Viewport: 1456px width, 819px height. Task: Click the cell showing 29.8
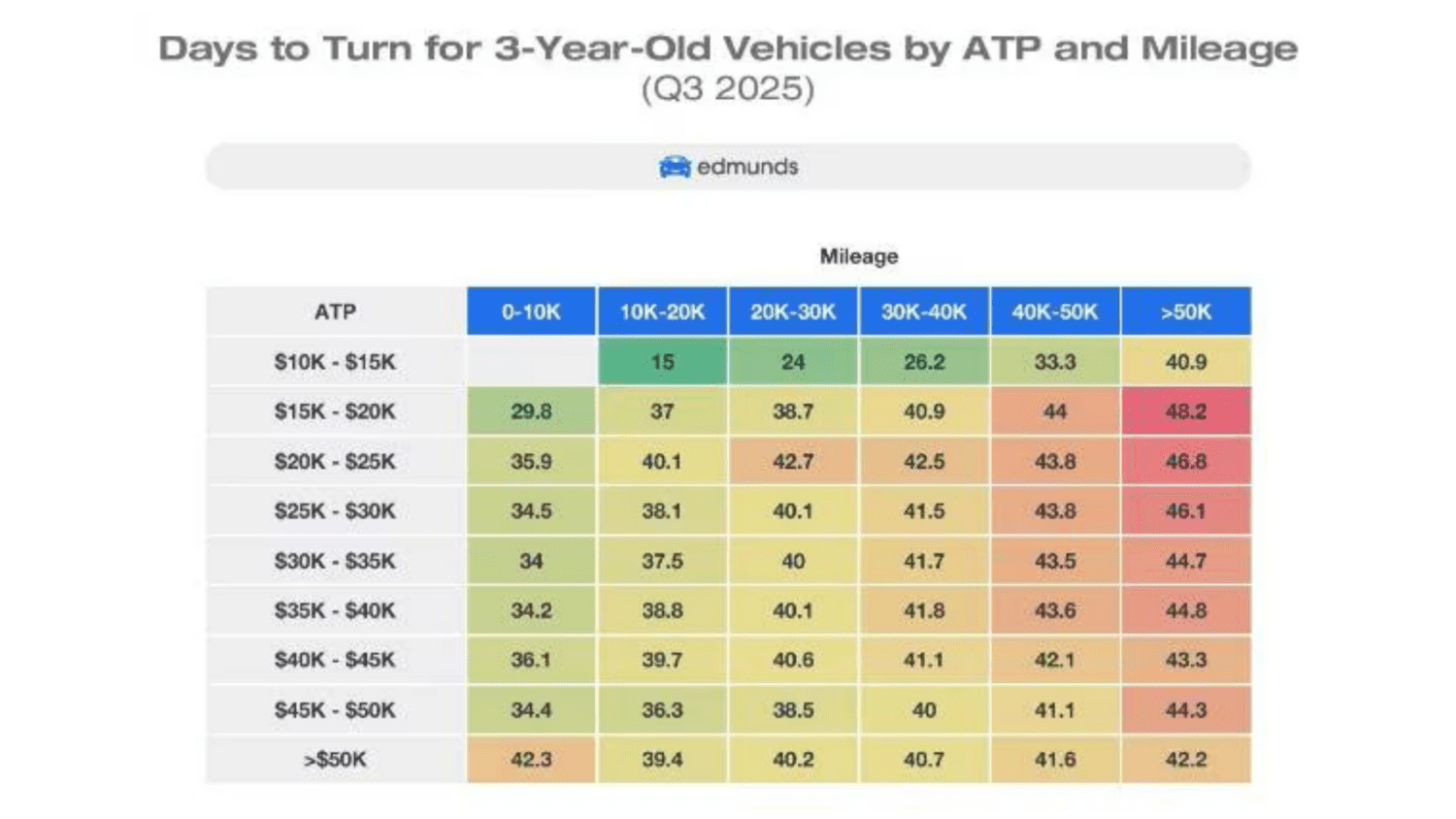[x=531, y=411]
